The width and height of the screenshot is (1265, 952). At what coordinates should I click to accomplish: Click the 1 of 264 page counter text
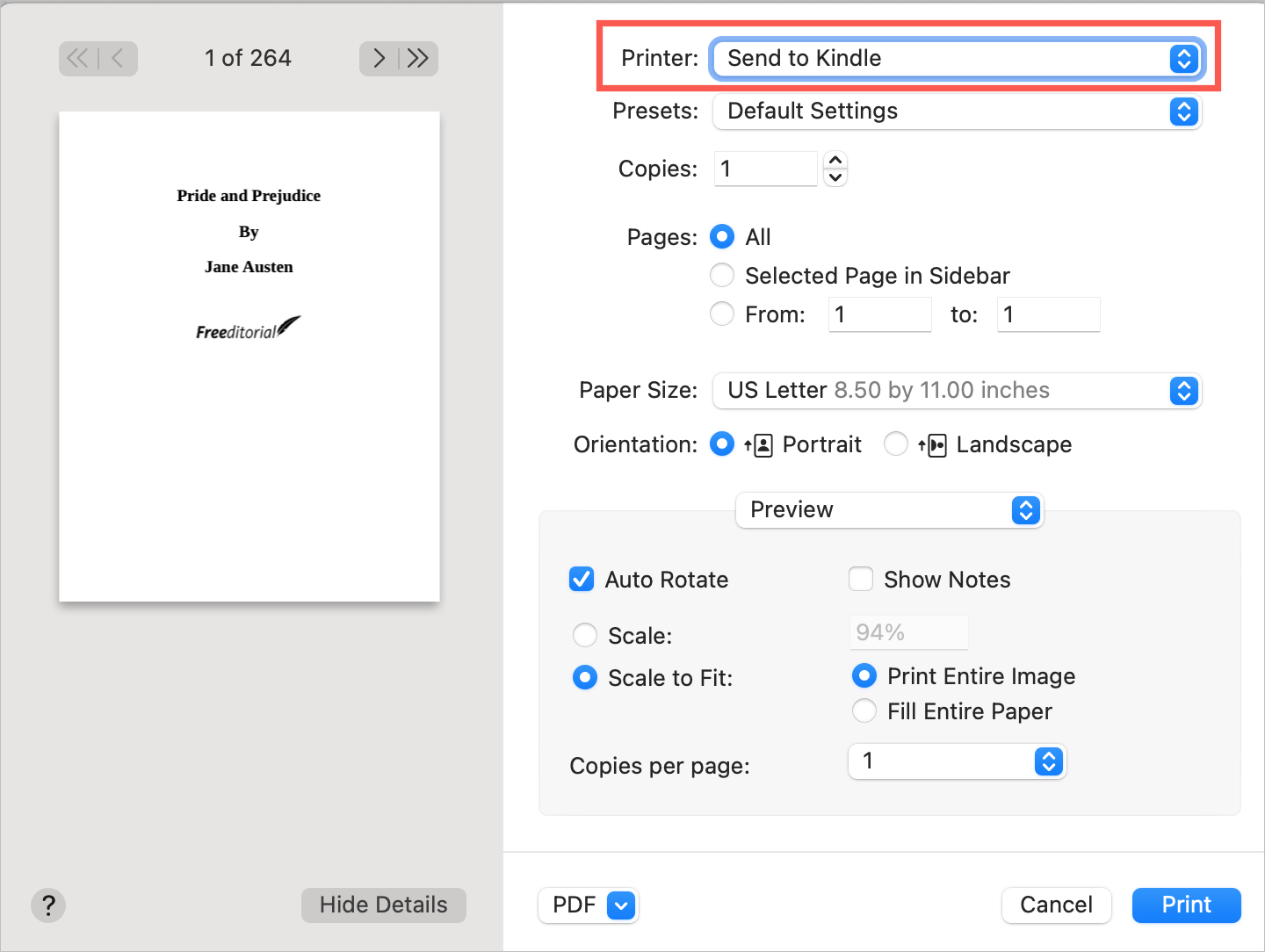(248, 59)
